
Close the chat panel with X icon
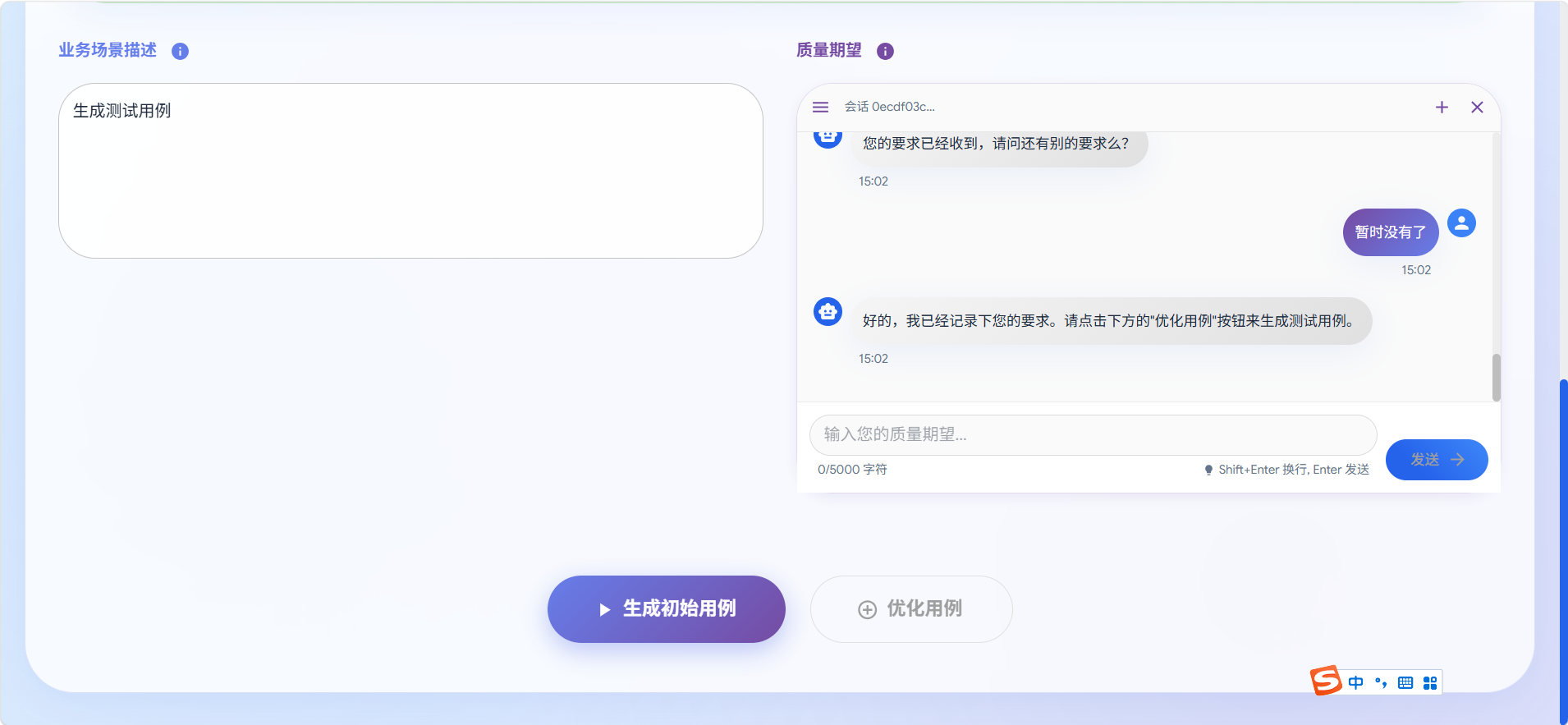point(1477,107)
